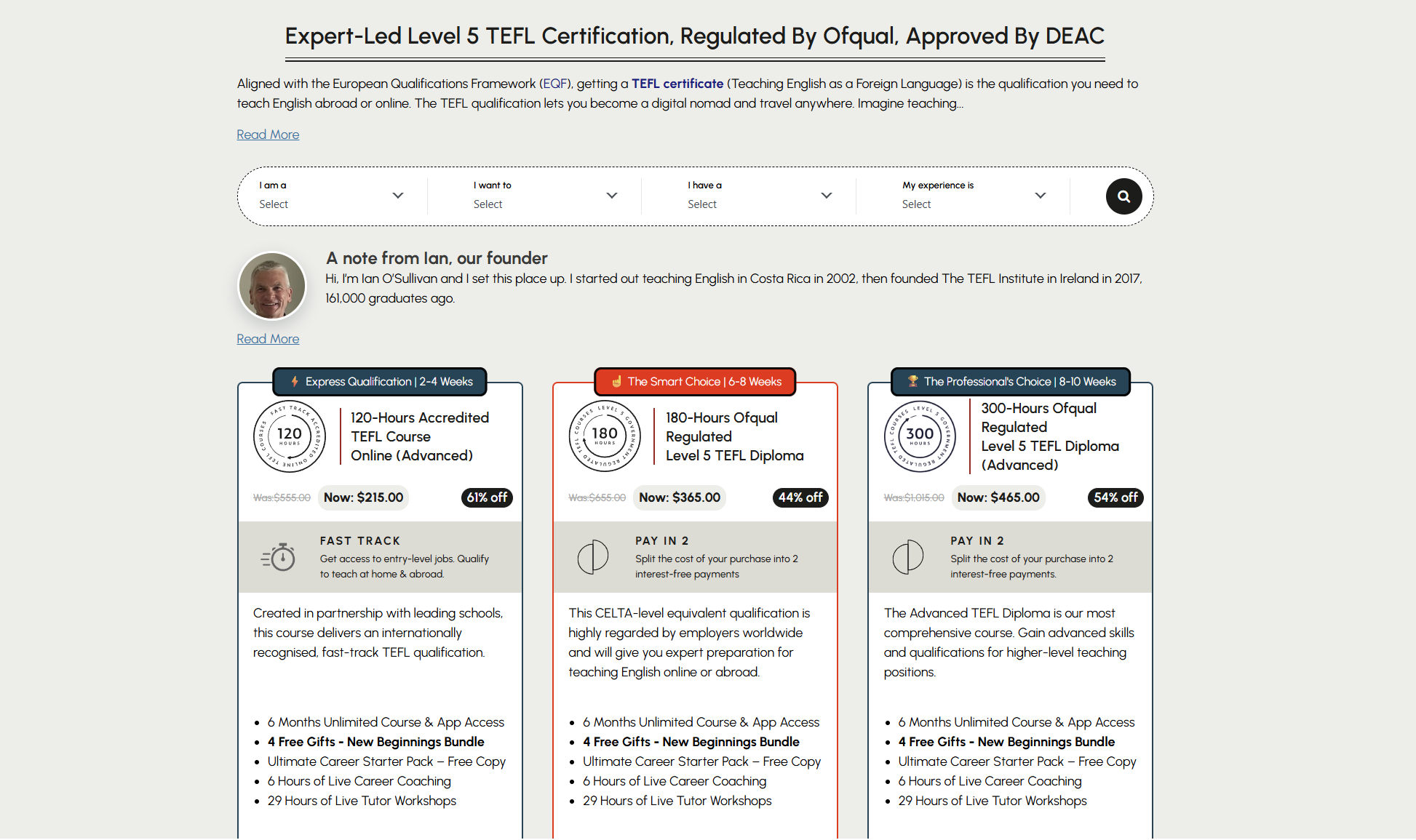1416x840 pixels.
Task: Click '29 Hours of Live Tutor Workshops' in 120-Hours card
Action: pyautogui.click(x=362, y=801)
